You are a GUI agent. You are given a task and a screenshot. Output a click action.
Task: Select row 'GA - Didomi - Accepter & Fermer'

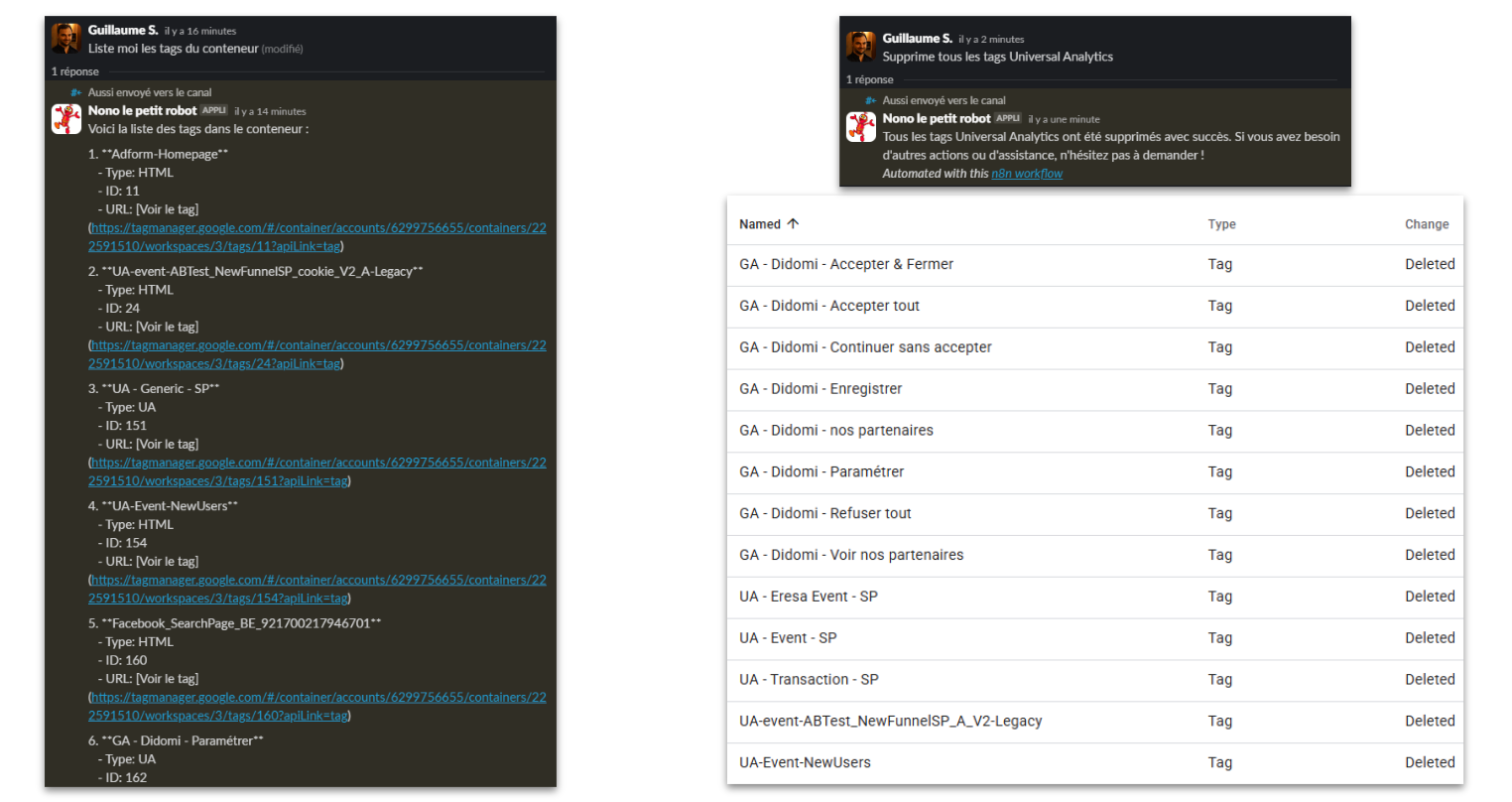coord(1095,265)
